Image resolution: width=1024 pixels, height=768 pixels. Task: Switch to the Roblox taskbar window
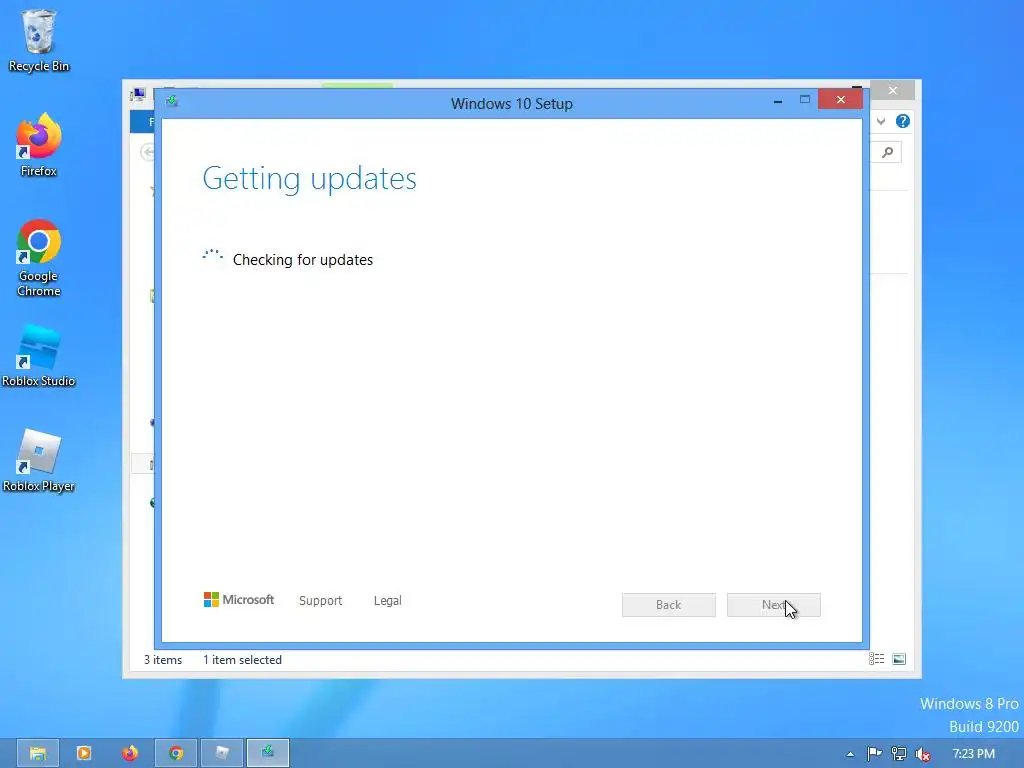click(222, 753)
